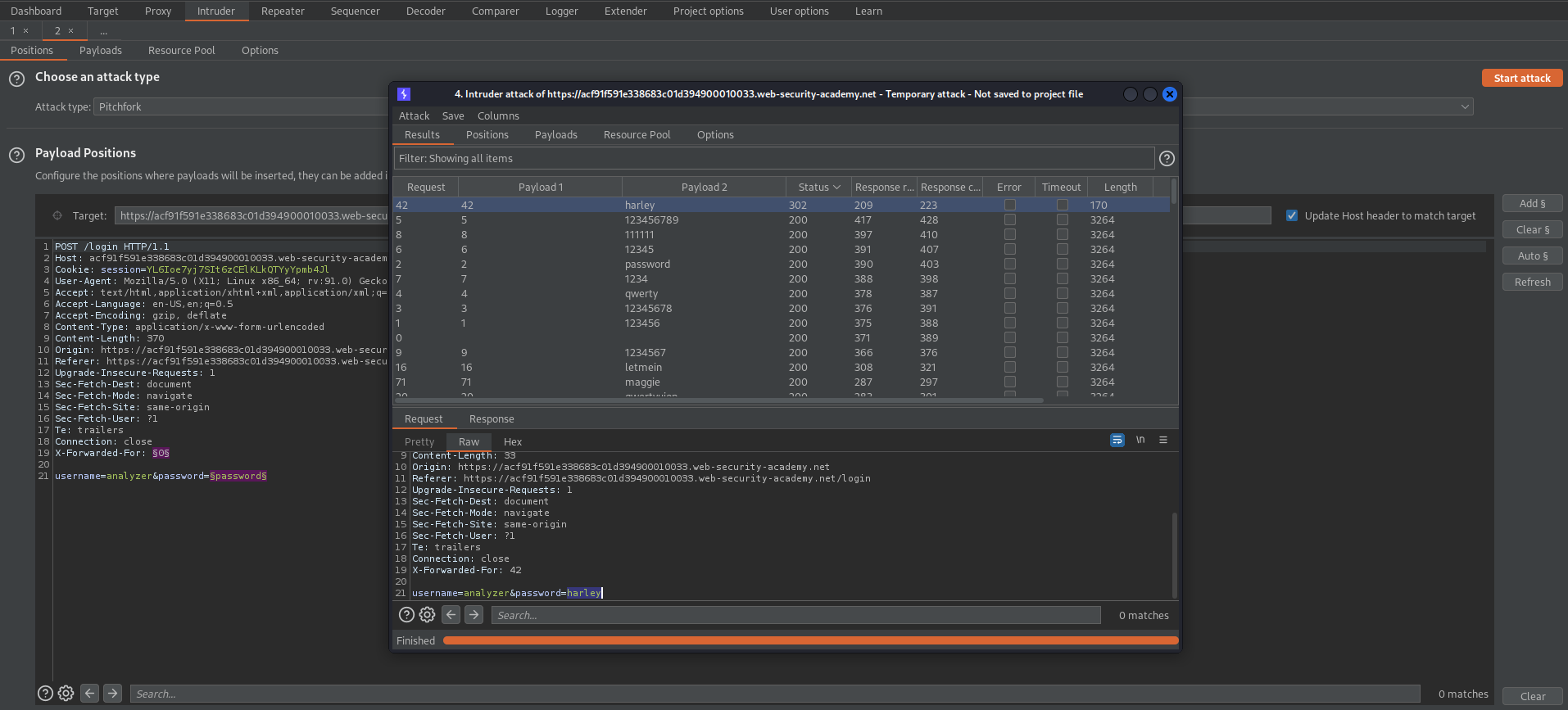Sort results by Length column
The image size is (1568, 710).
(1120, 187)
